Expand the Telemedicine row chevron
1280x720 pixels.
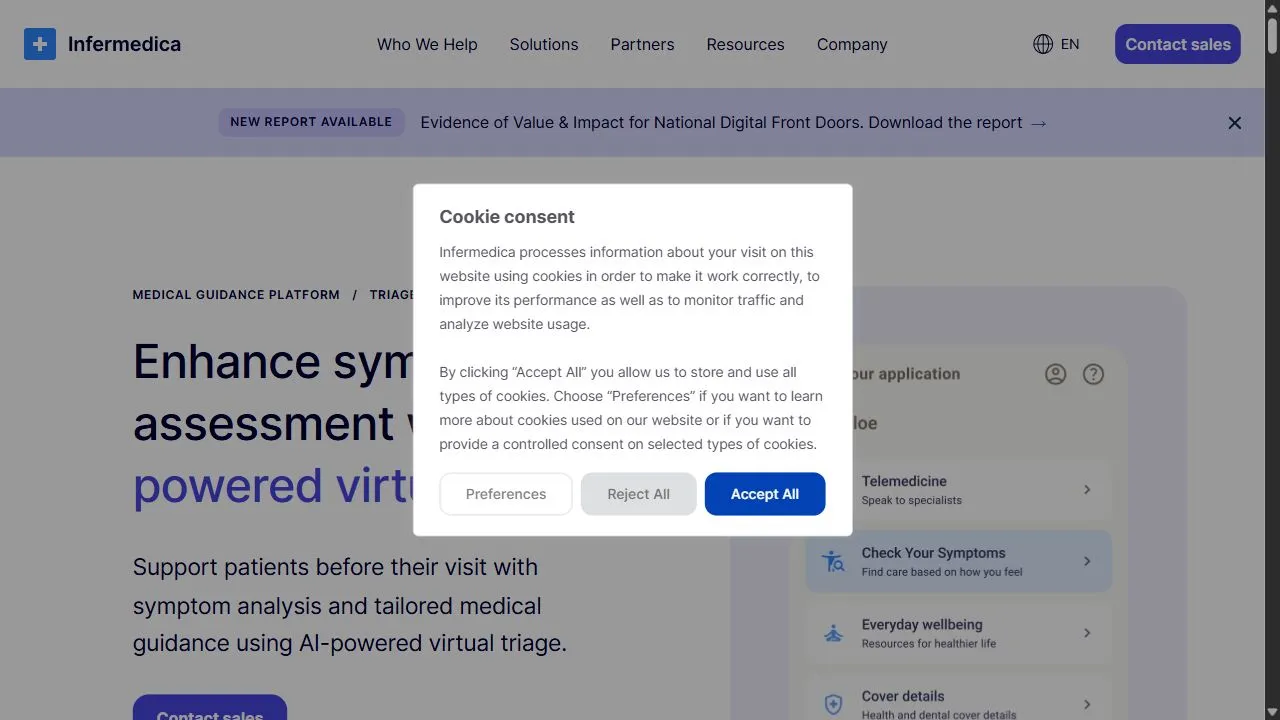point(1087,490)
